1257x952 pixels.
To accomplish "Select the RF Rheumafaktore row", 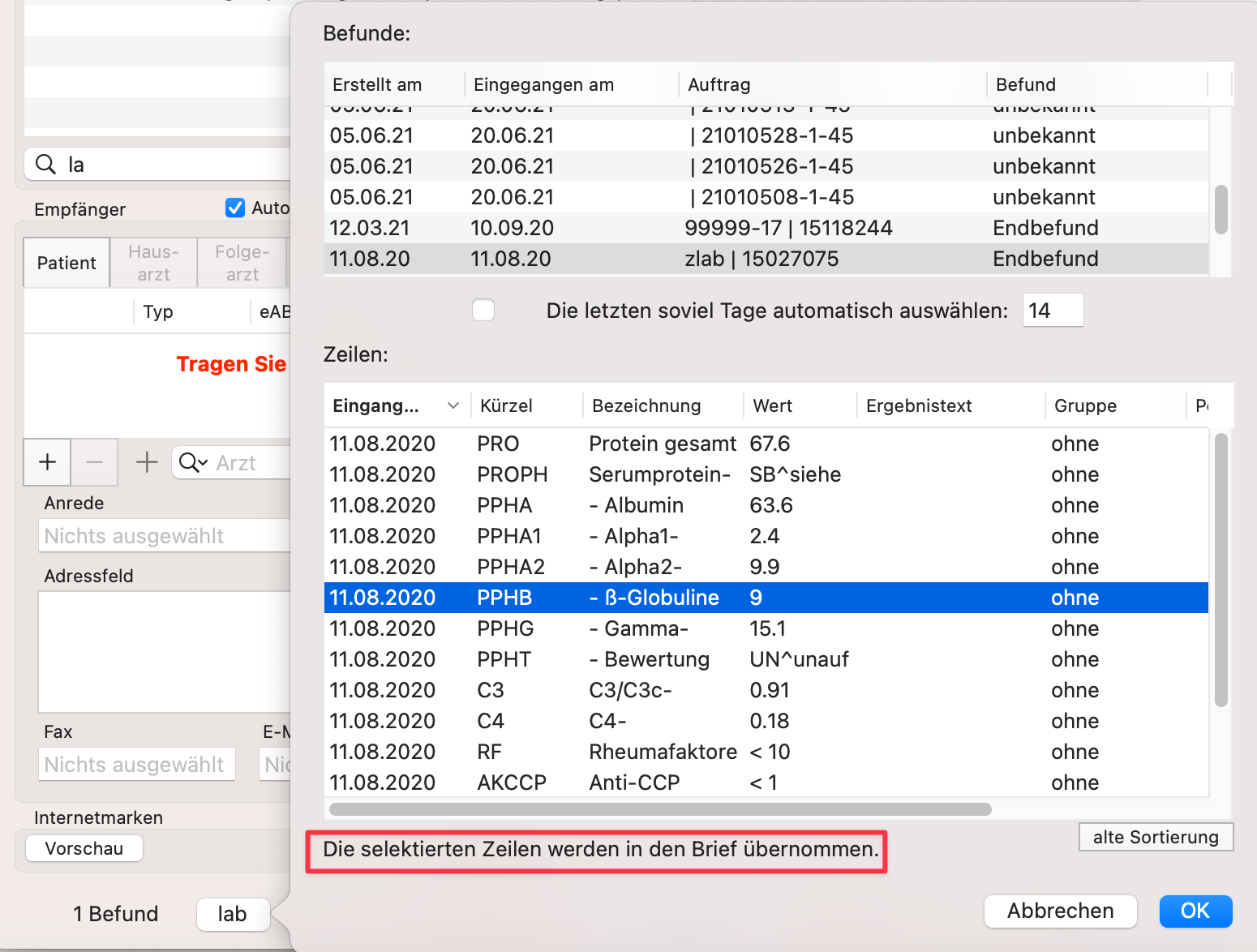I will (766, 752).
